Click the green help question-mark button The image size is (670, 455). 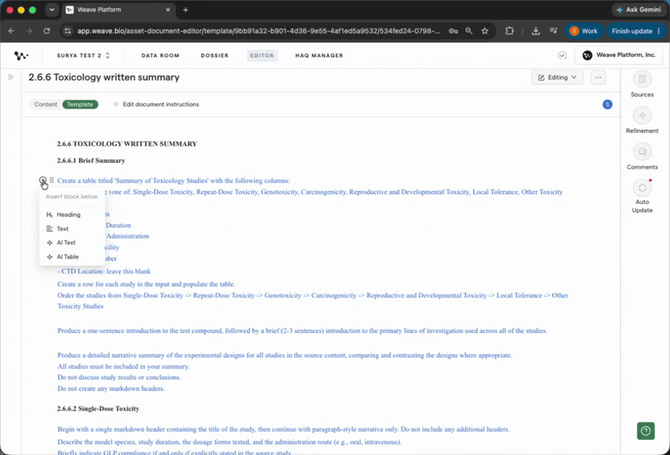point(646,431)
